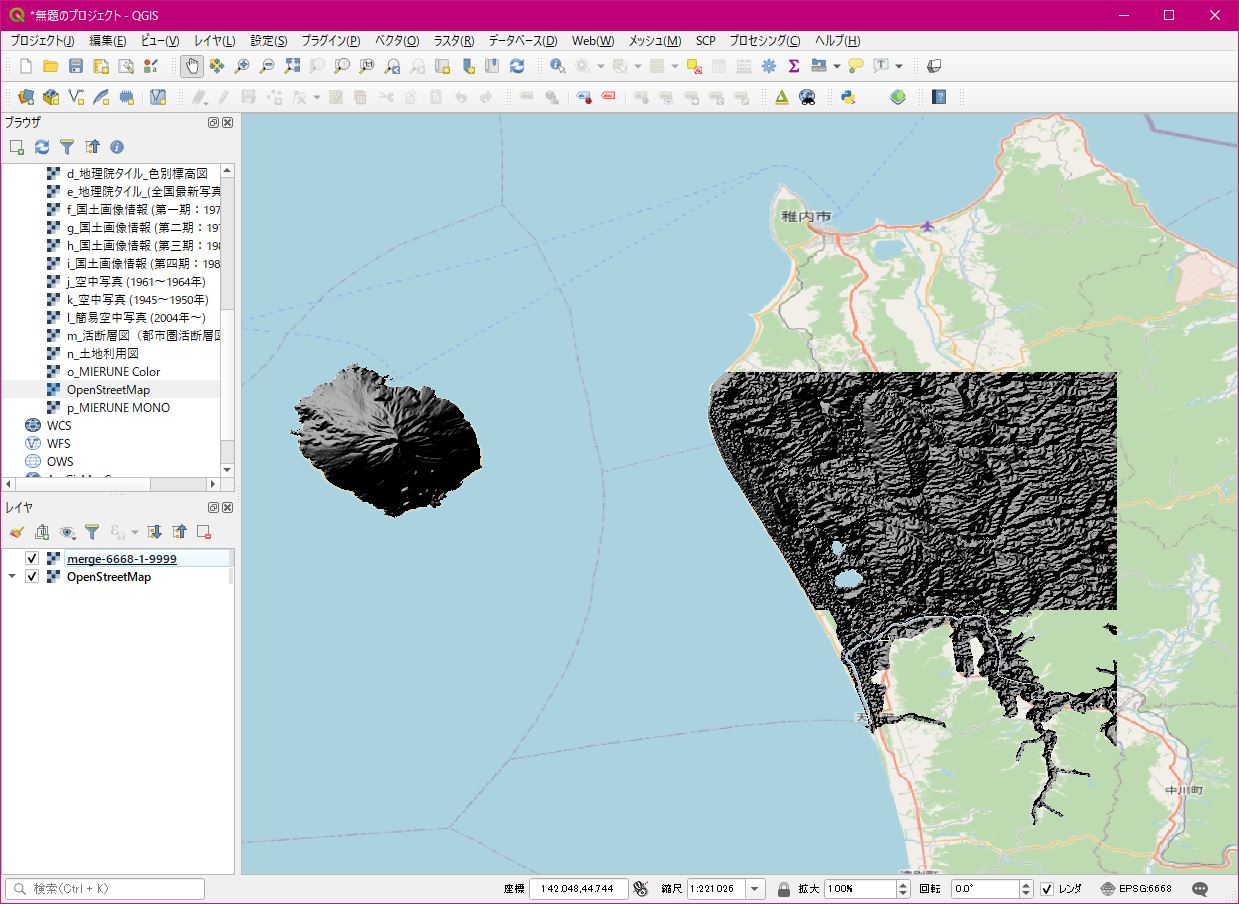
Task: Click the Filter Legend funnel in Layers panel
Action: point(92,532)
